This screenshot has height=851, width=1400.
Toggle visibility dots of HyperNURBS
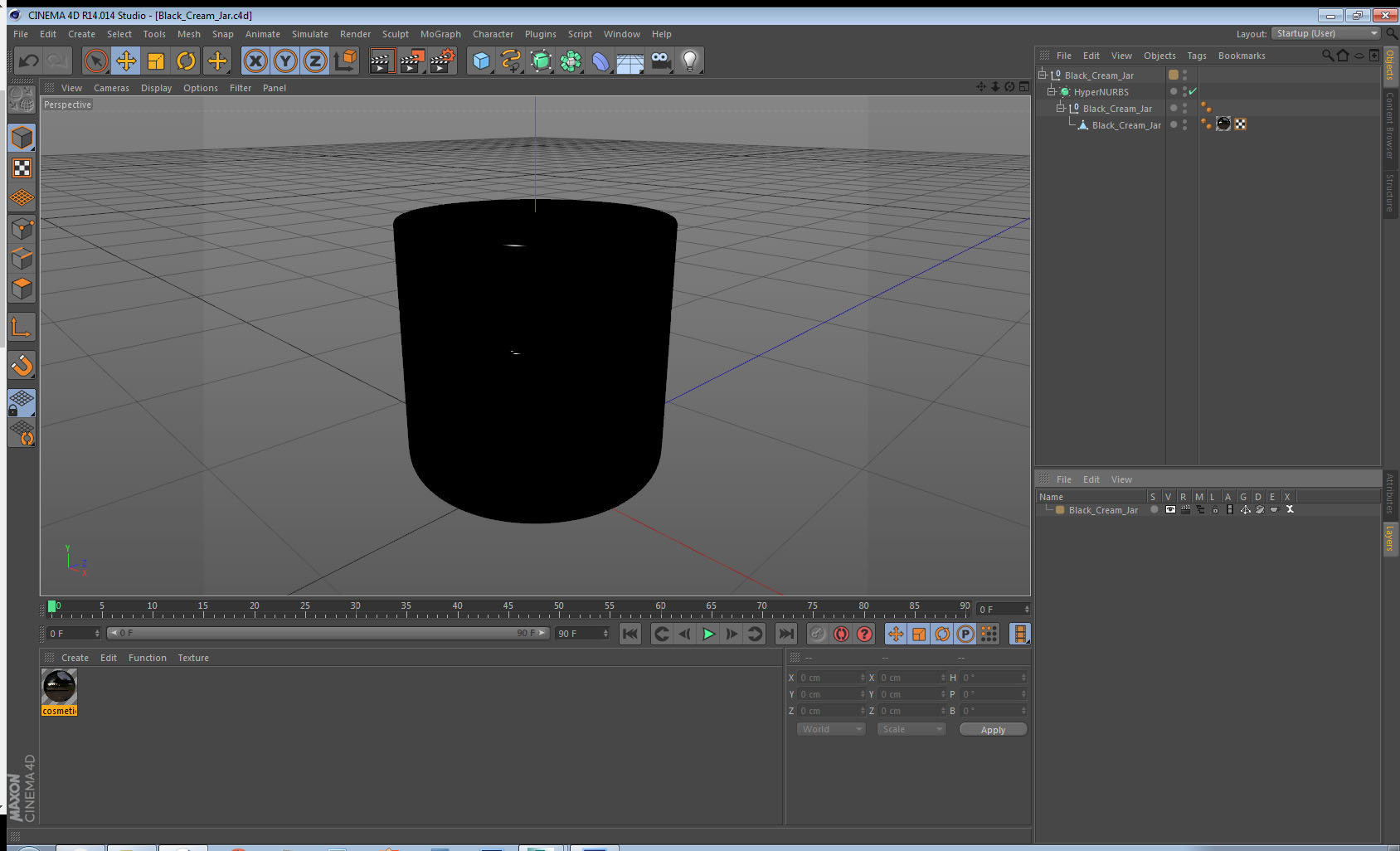click(1184, 91)
